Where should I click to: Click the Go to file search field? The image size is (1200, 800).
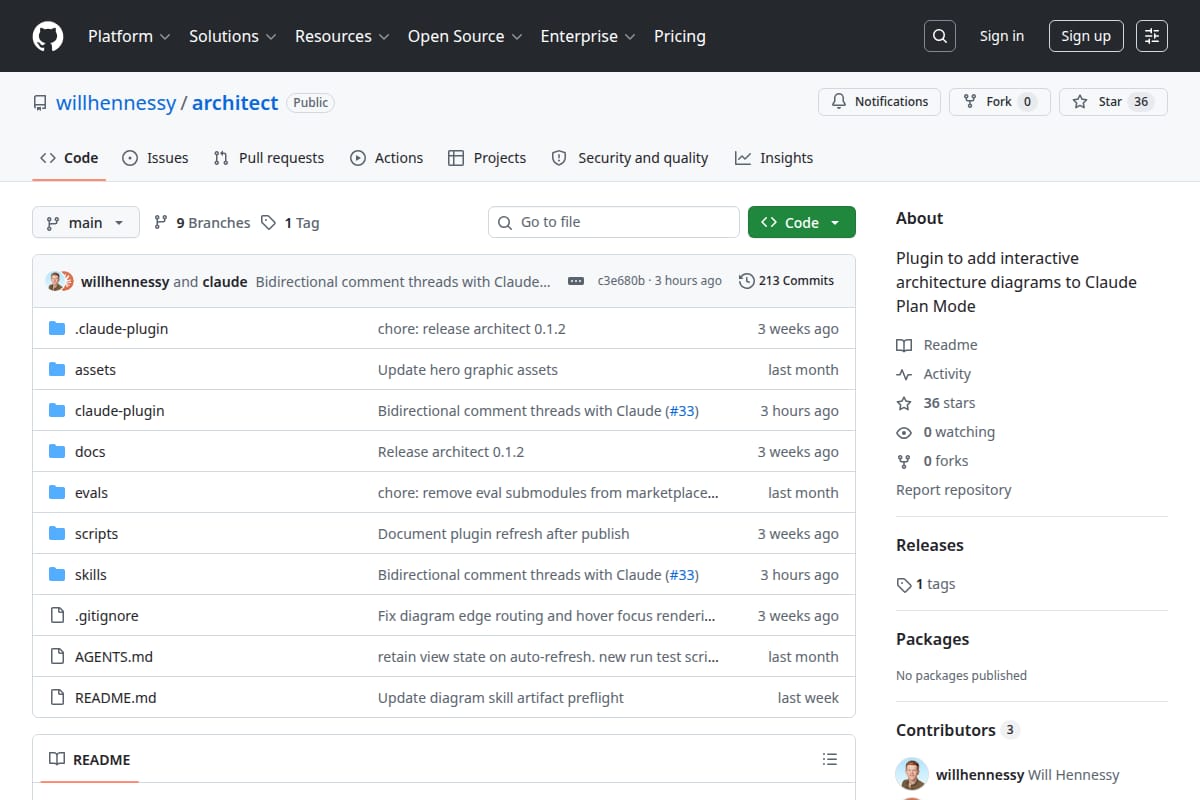tap(614, 222)
